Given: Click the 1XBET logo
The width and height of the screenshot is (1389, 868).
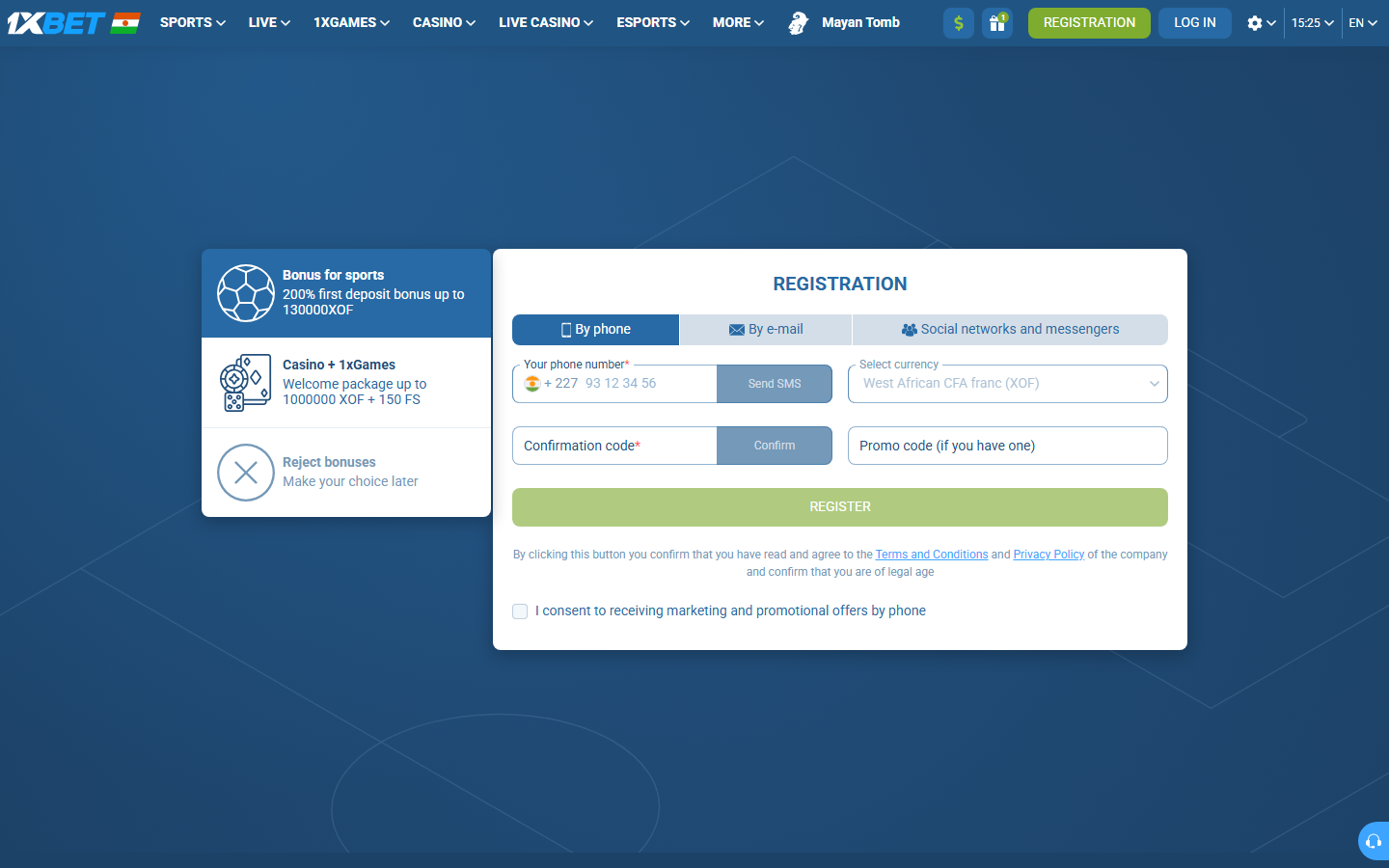Looking at the screenshot, I should [55, 22].
